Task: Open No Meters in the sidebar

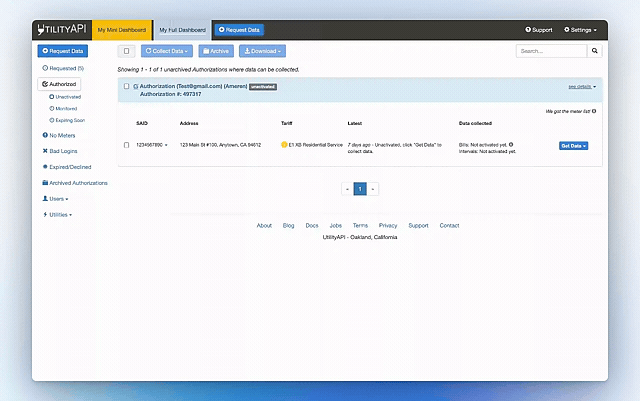Action: (x=61, y=134)
